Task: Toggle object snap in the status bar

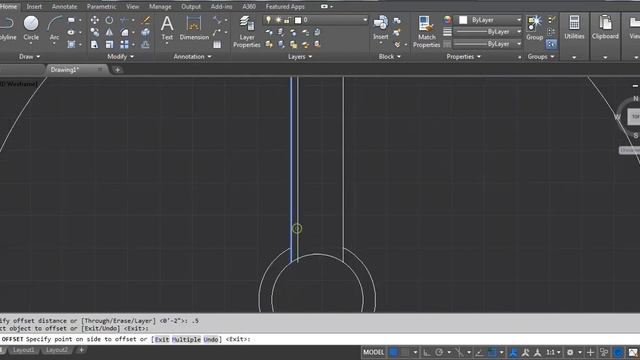Action: point(493,352)
